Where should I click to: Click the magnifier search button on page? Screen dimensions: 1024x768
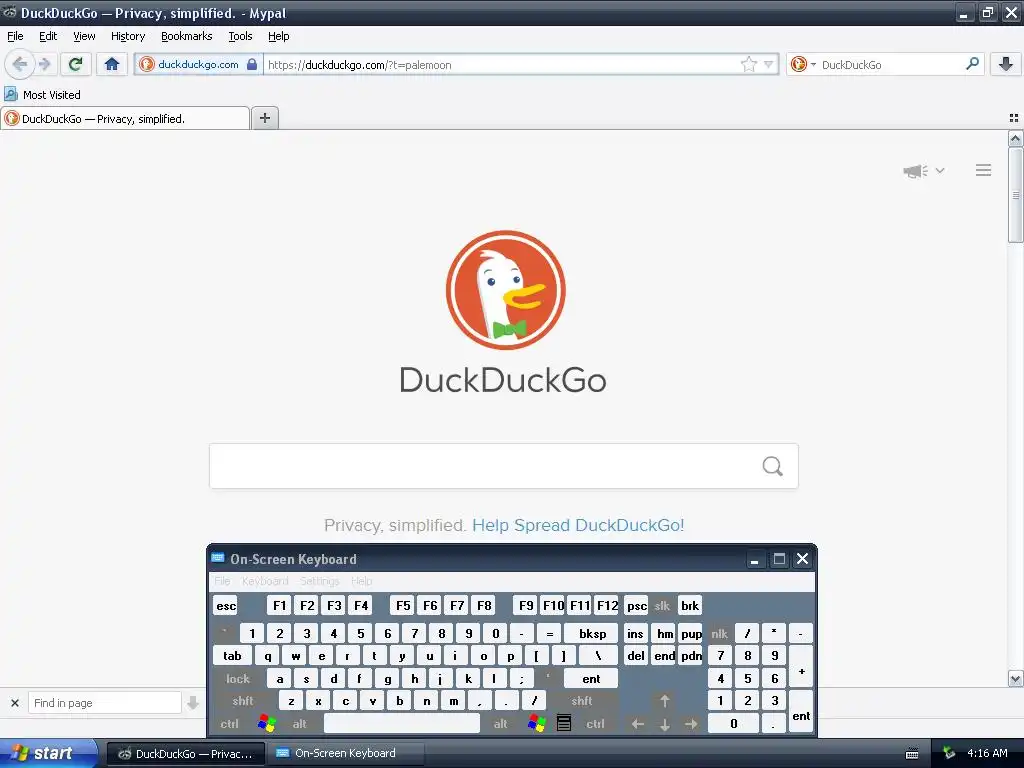(x=773, y=466)
